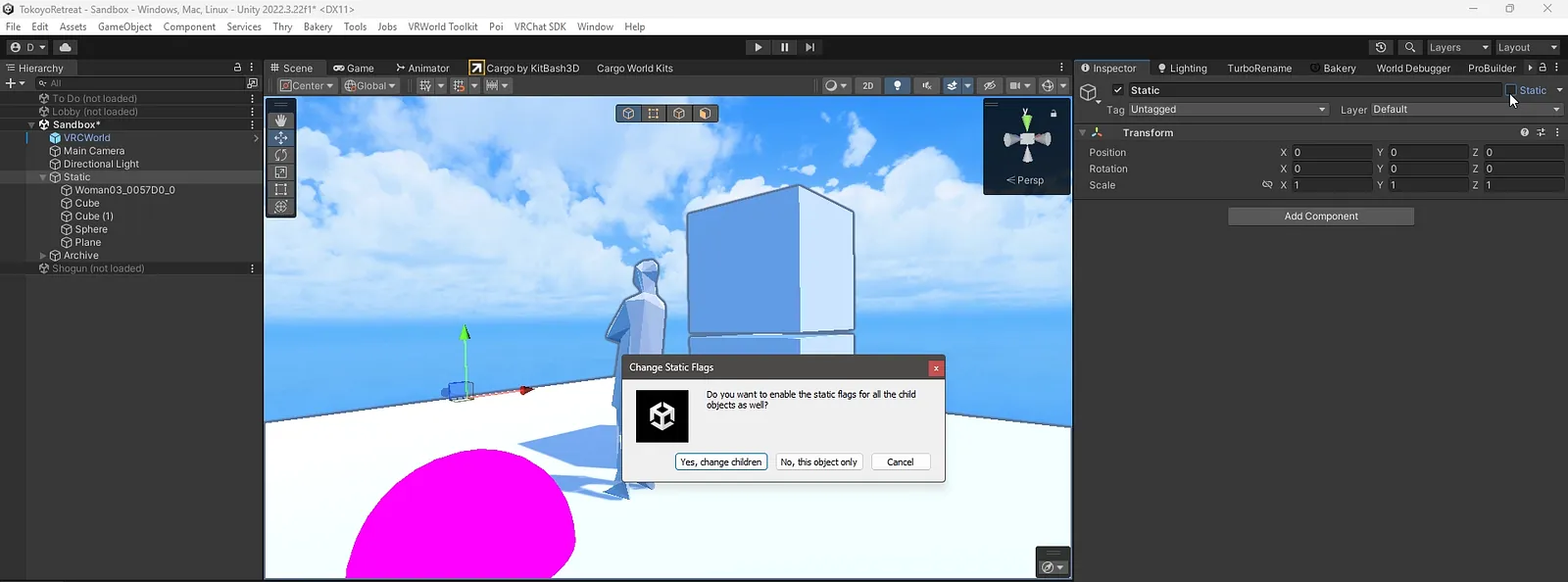Open Undo History in top toolbar
1568x582 pixels.
point(1381,47)
